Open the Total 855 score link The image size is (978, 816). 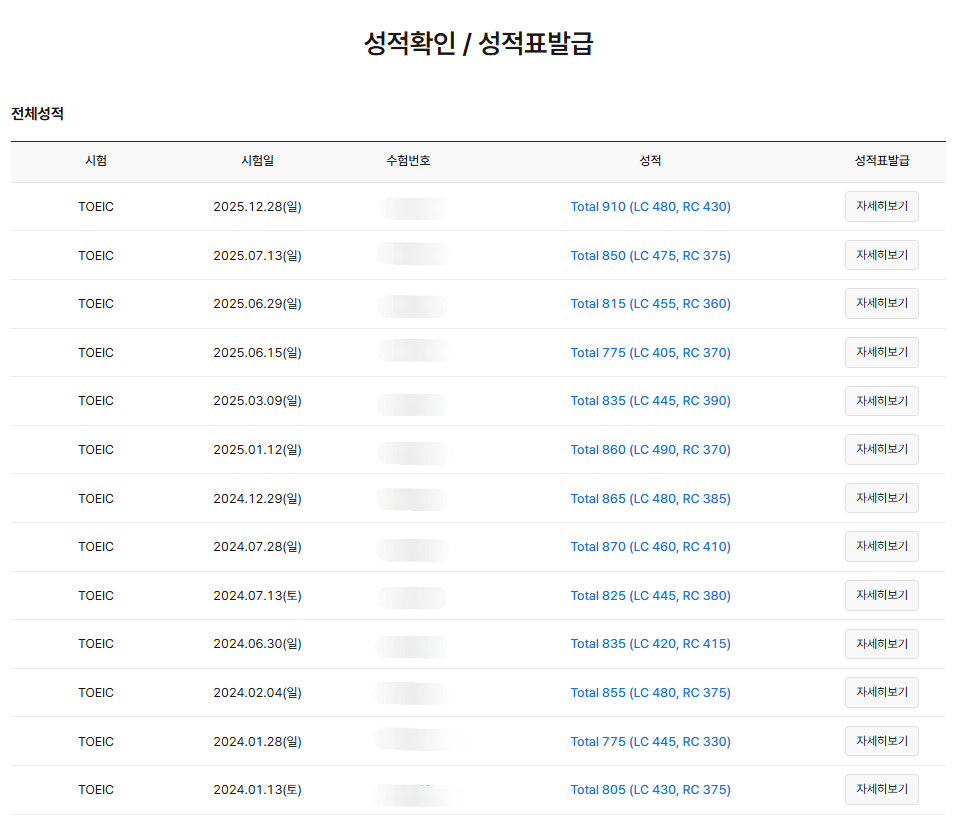[x=650, y=693]
